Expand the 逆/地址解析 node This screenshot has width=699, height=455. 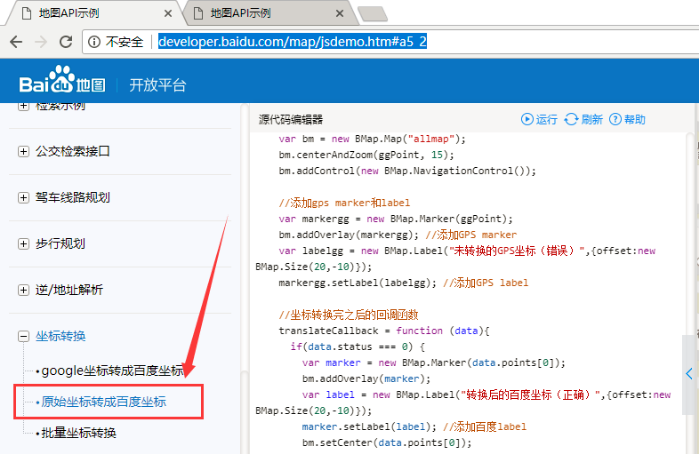pos(24,290)
